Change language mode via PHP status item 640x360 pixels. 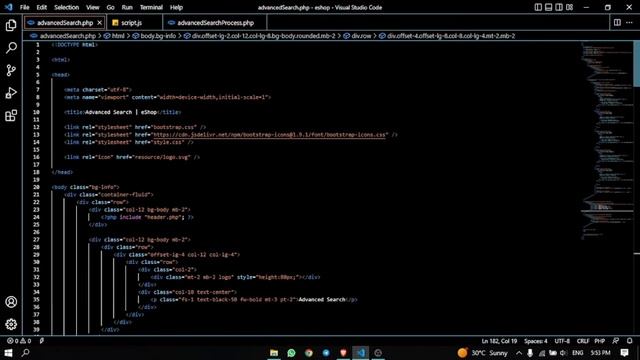pos(600,341)
